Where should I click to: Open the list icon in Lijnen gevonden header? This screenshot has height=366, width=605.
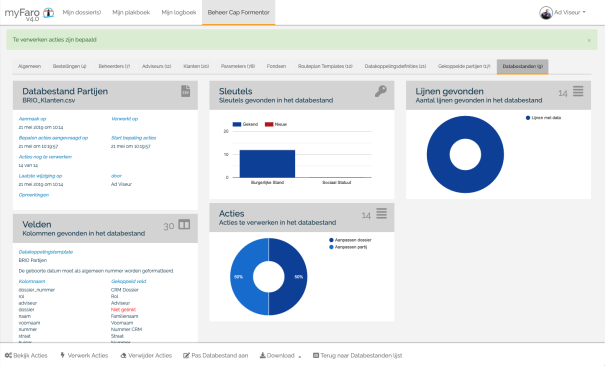[x=578, y=91]
